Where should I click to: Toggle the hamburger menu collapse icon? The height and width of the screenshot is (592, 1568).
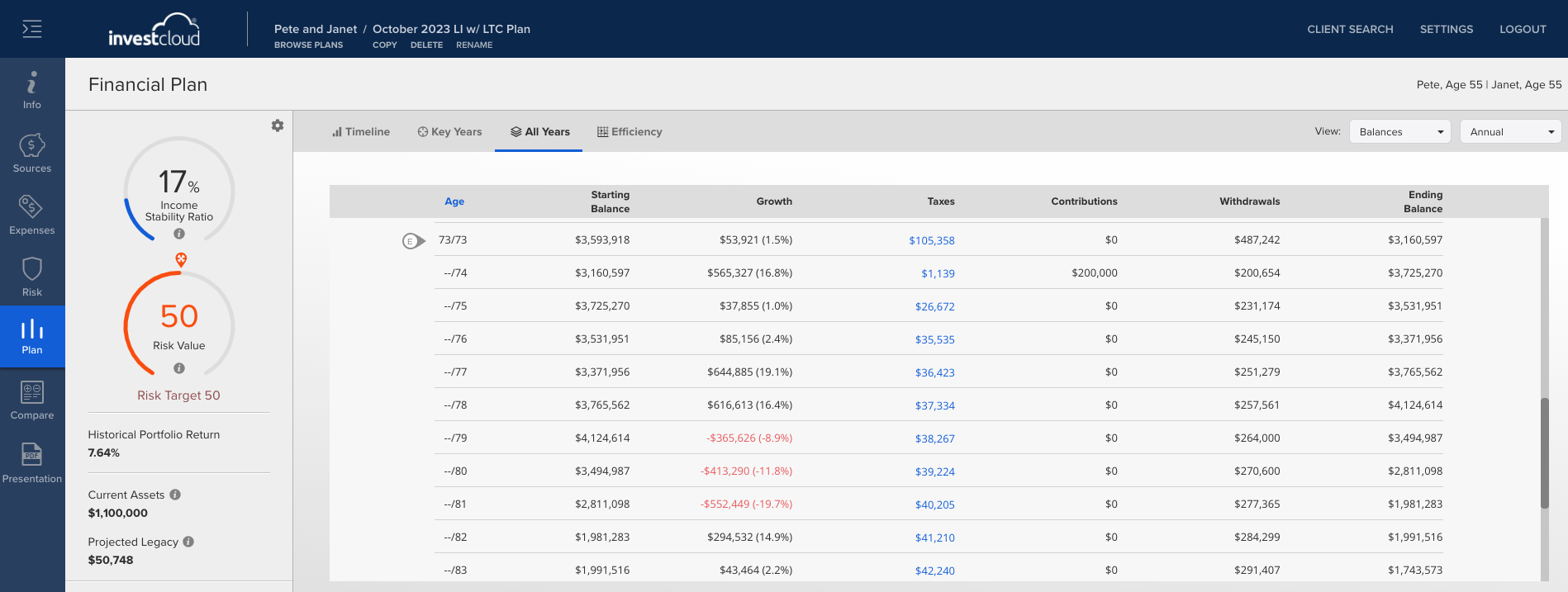(31, 29)
